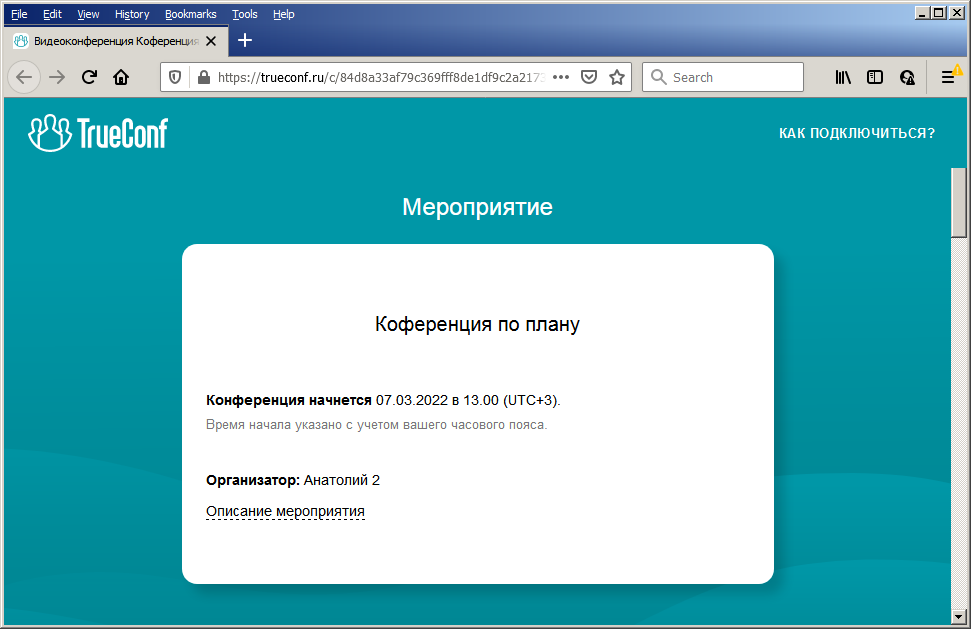Reload the current page
Image resolution: width=971 pixels, height=629 pixels.
tap(89, 77)
